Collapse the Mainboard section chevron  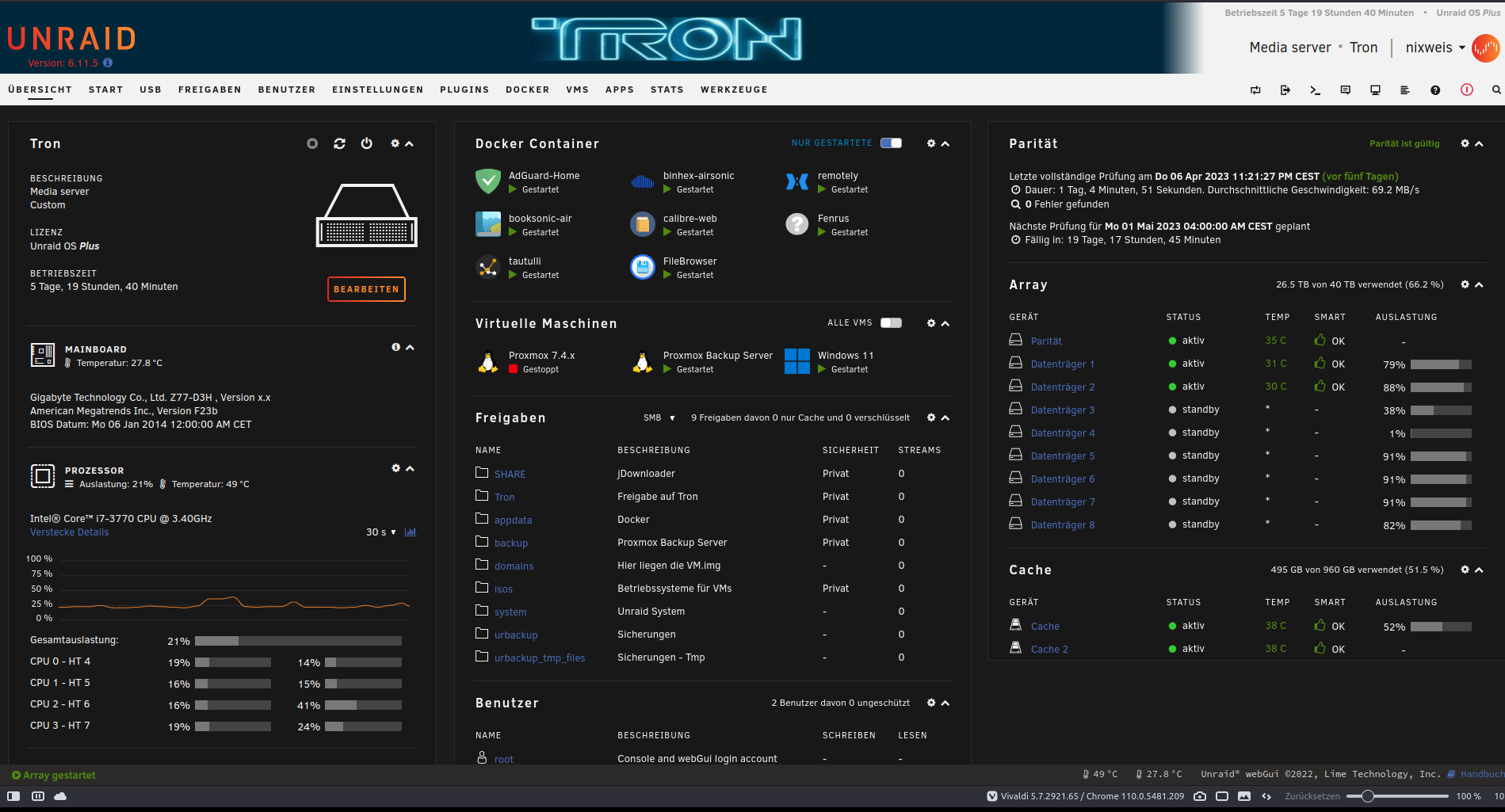coord(410,348)
